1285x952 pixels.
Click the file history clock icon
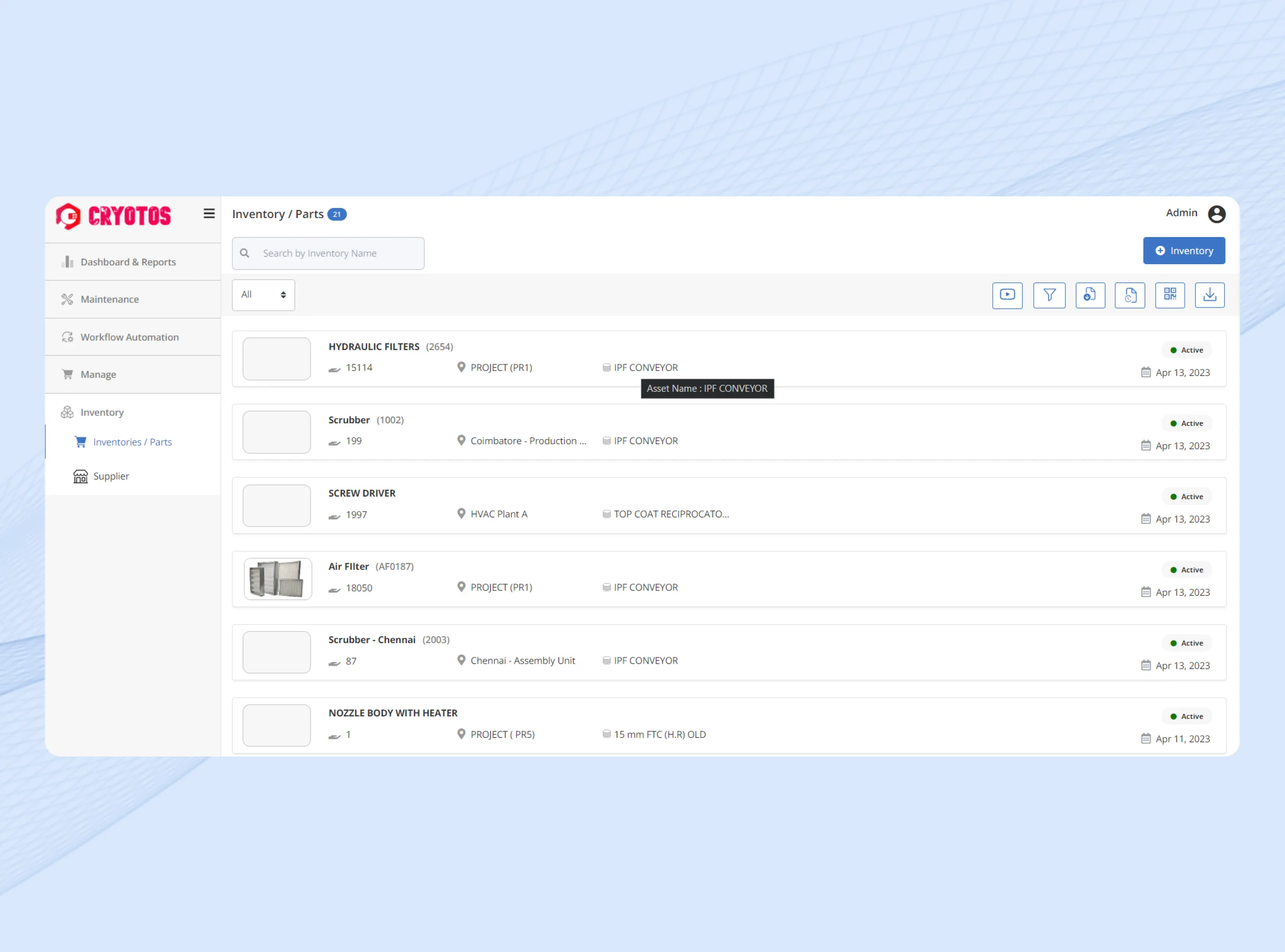click(x=1129, y=295)
